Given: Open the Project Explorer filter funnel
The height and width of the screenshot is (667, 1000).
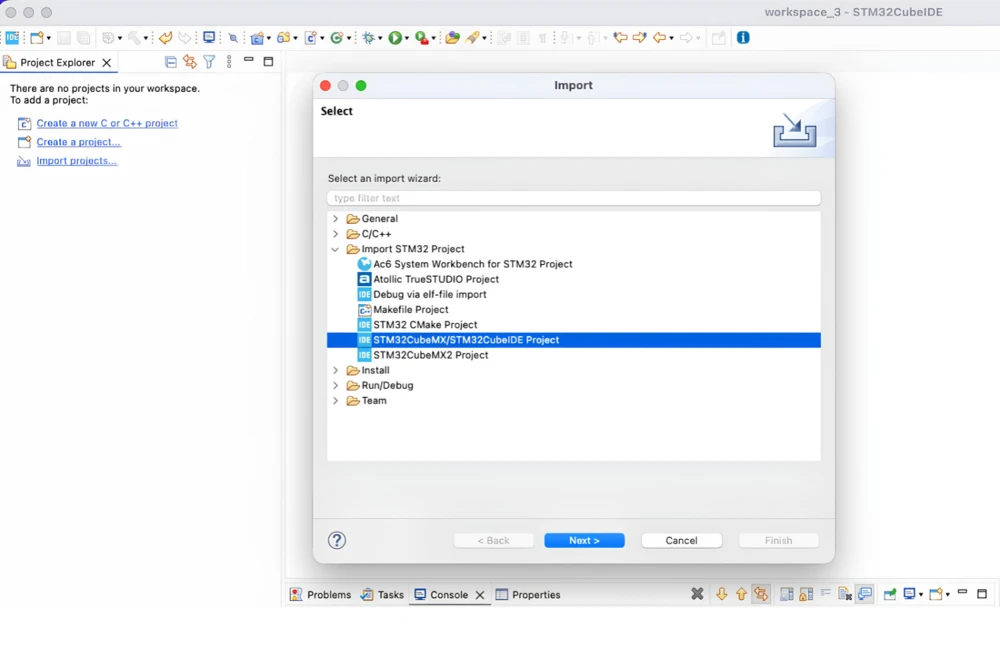Looking at the screenshot, I should pyautogui.click(x=209, y=62).
